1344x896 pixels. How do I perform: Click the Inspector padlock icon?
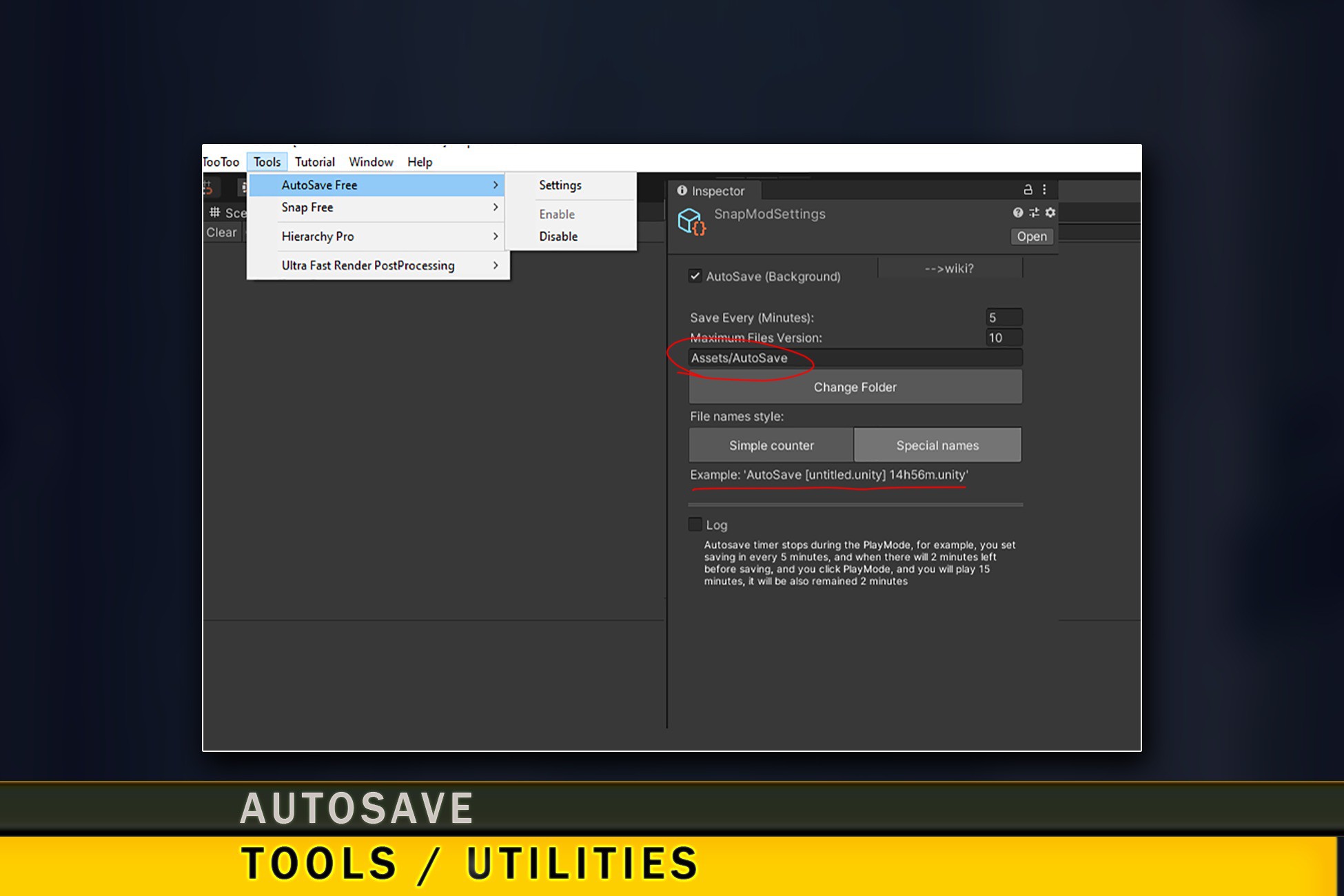click(1027, 190)
